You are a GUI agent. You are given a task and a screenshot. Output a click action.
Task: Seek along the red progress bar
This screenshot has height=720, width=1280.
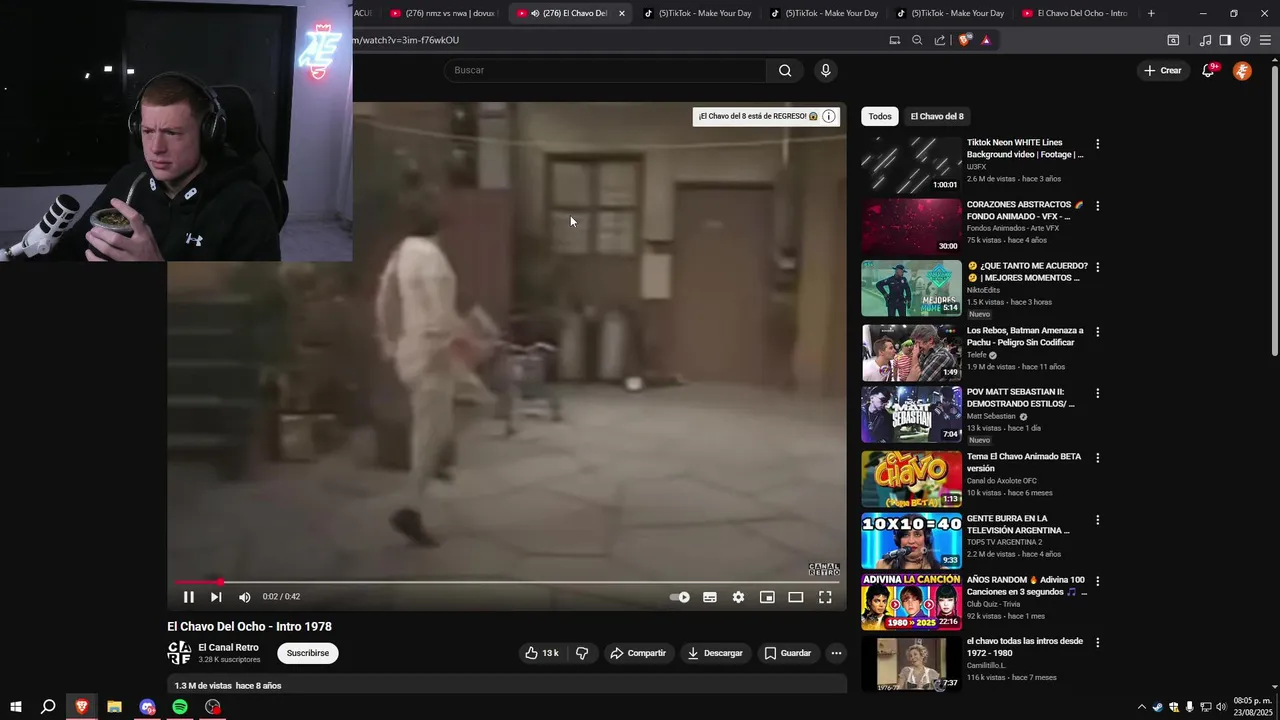[x=506, y=581]
